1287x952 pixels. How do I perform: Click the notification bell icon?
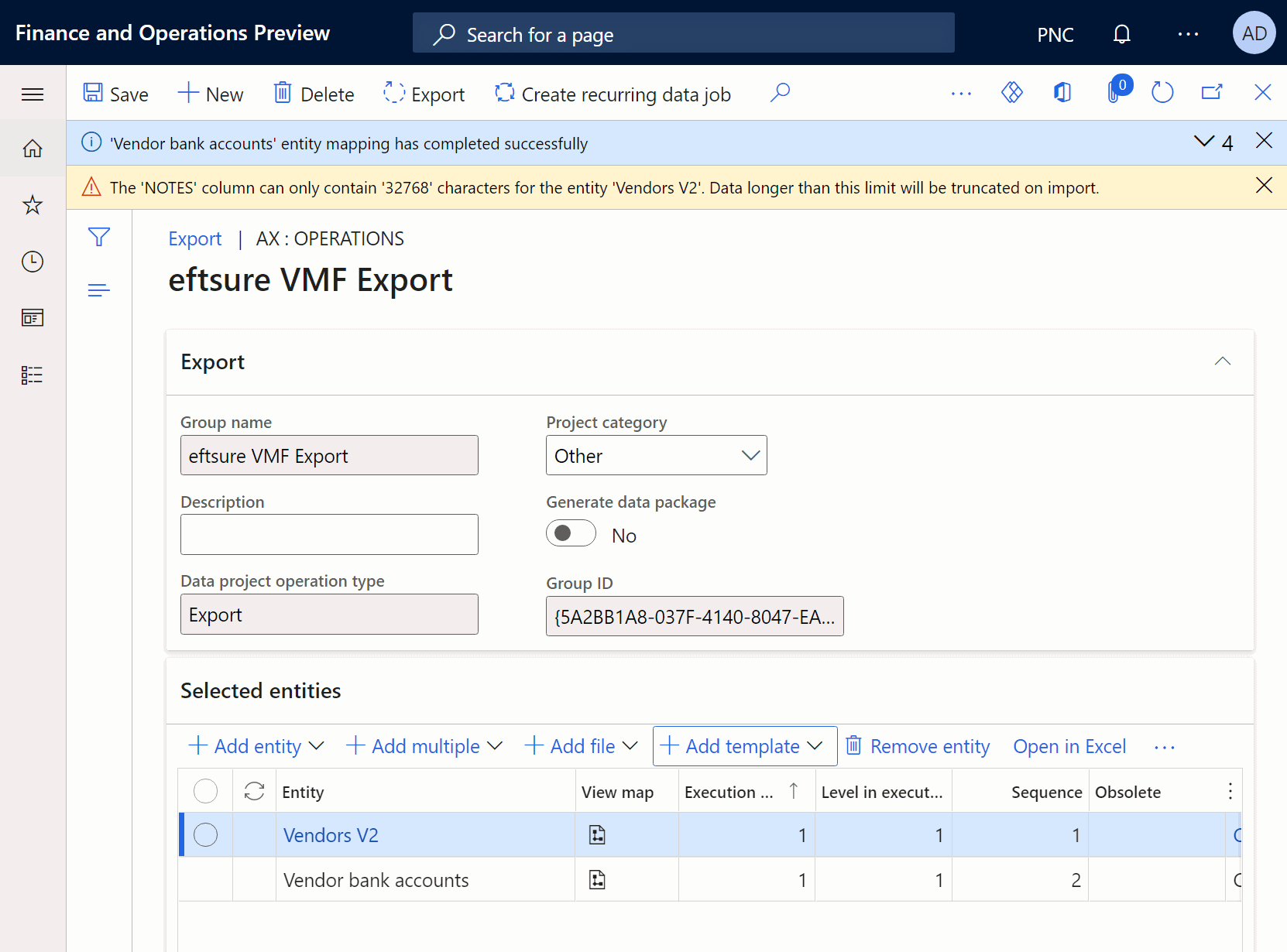tap(1122, 34)
